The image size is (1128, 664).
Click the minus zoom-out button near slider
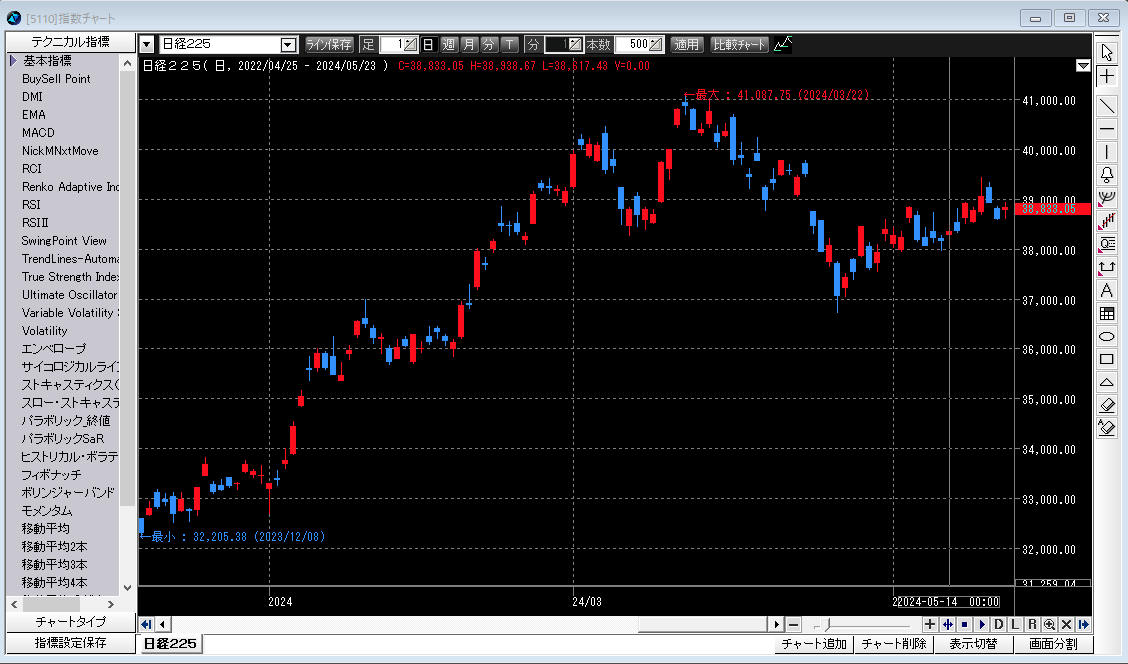[793, 624]
